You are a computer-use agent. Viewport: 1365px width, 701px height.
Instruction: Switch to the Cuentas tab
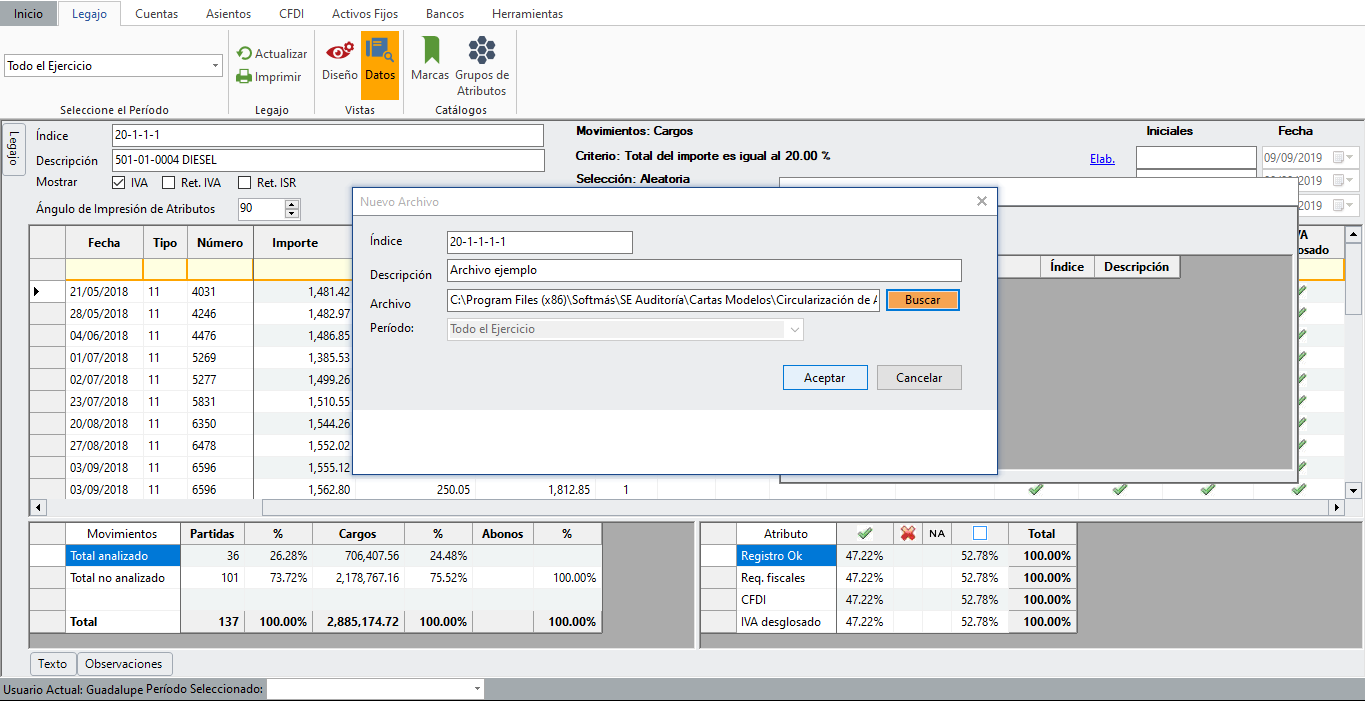156,14
